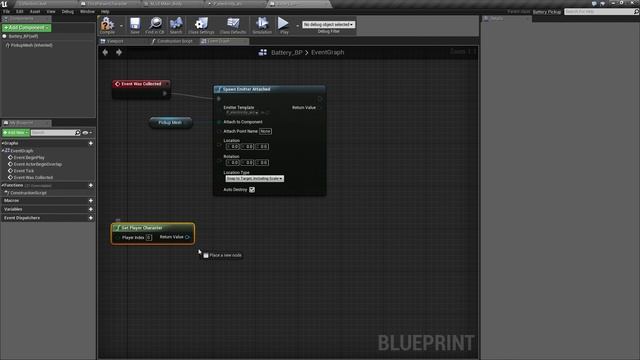
Task: Click the exec output pin on Event Was Collected
Action: click(164, 93)
